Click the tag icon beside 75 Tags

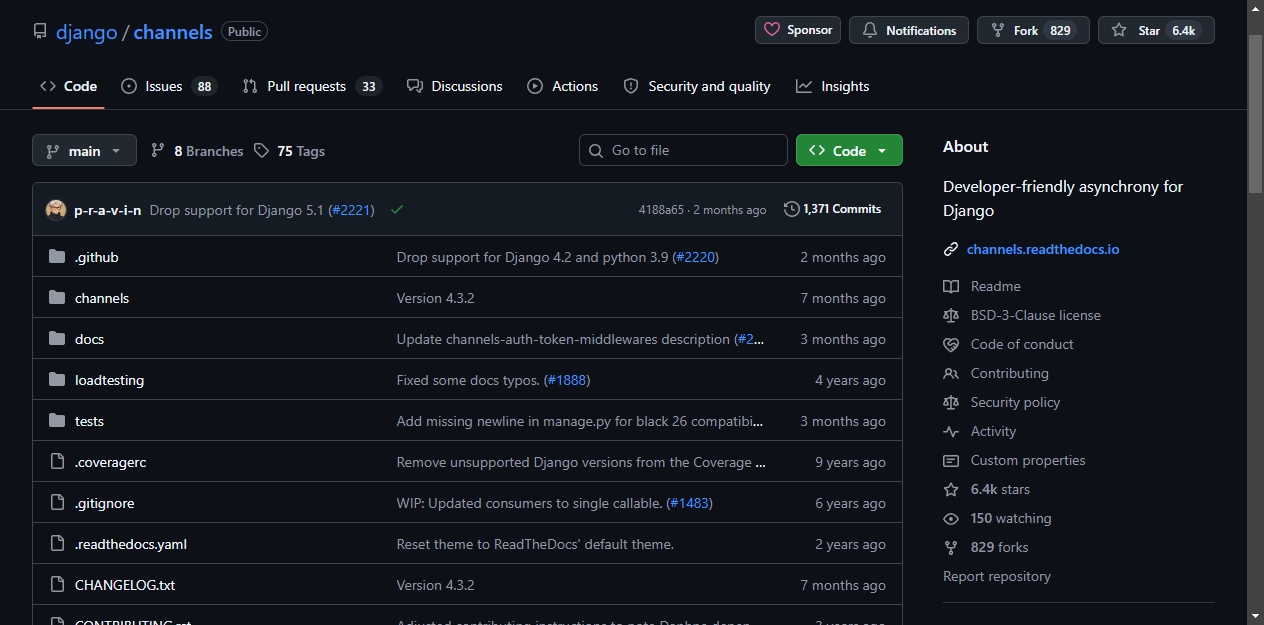[261, 150]
